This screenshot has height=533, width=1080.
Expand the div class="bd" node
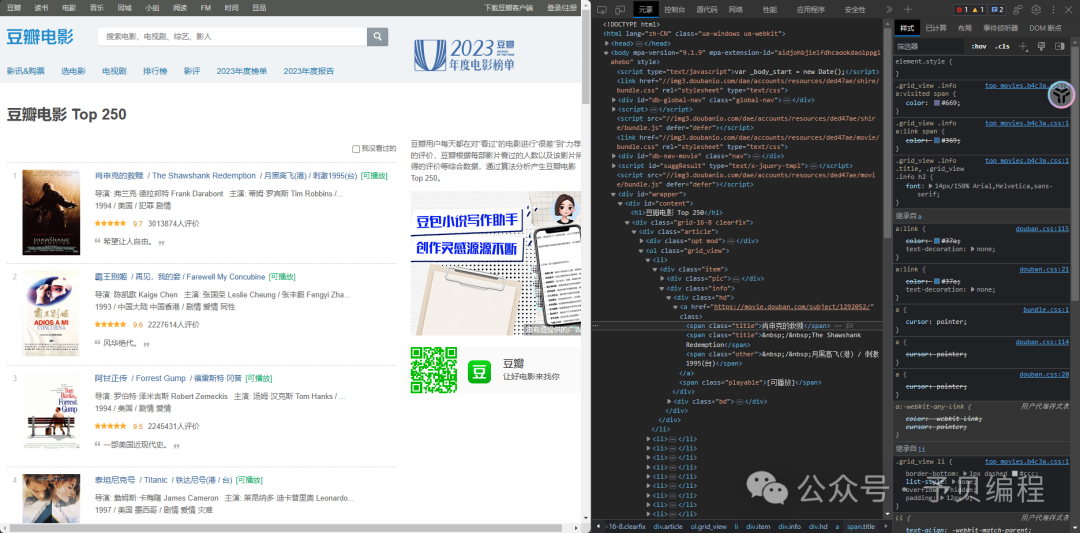click(x=669, y=401)
